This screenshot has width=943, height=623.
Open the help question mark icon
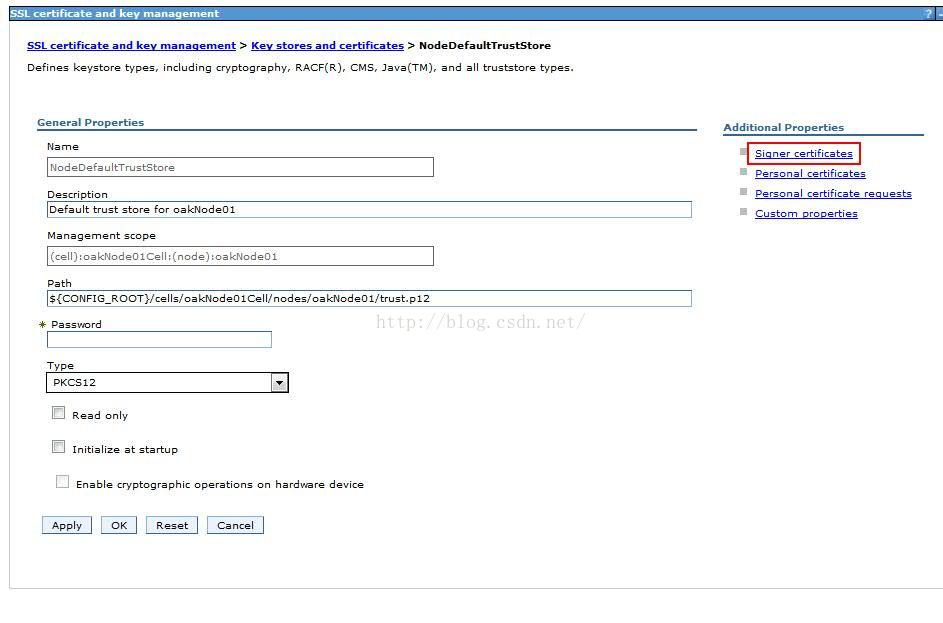pyautogui.click(x=929, y=14)
